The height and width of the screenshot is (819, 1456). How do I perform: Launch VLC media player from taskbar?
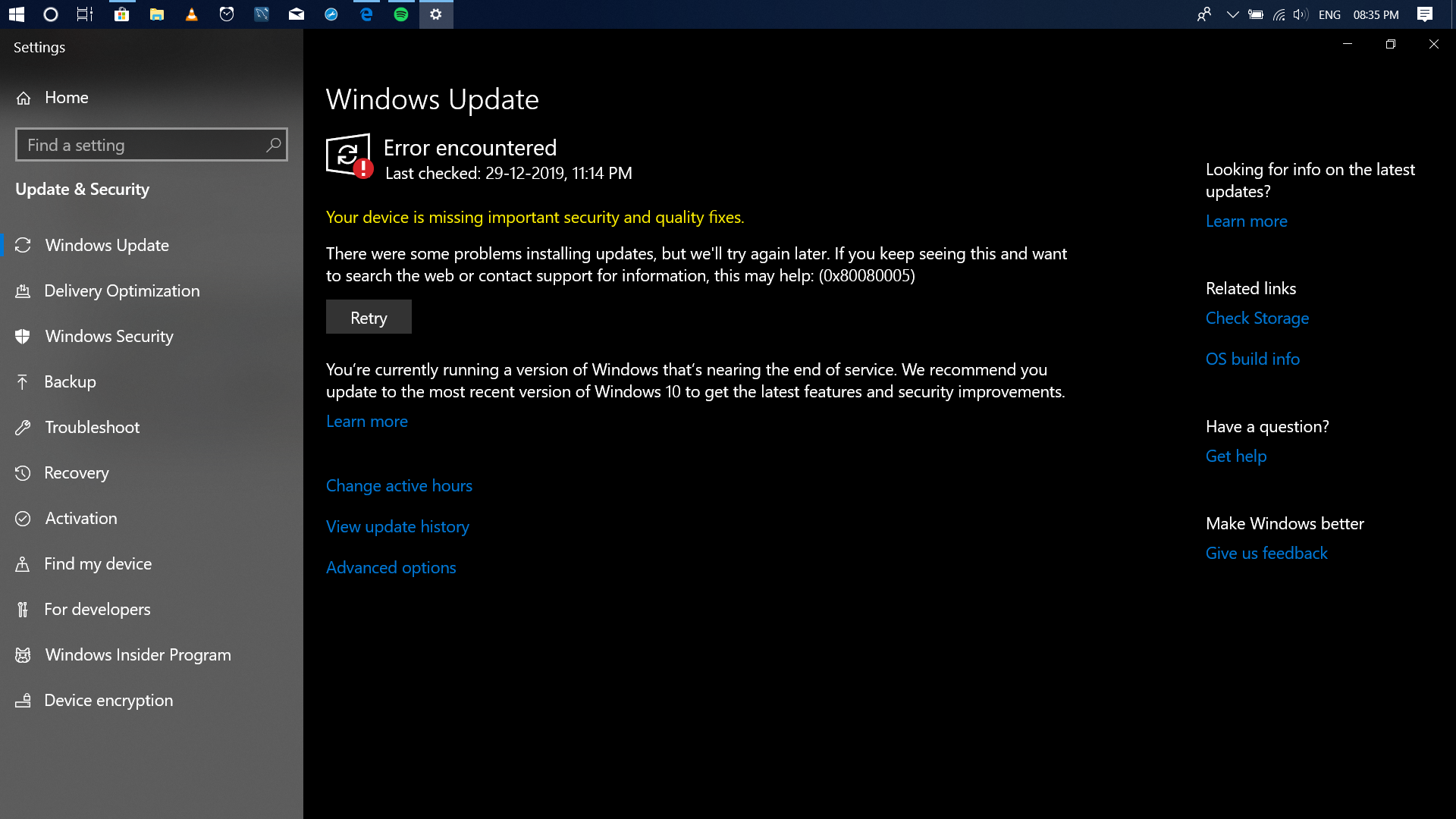(192, 14)
